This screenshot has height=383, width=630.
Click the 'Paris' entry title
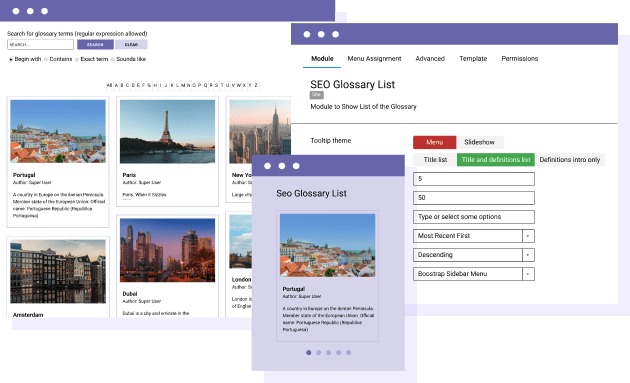[129, 175]
